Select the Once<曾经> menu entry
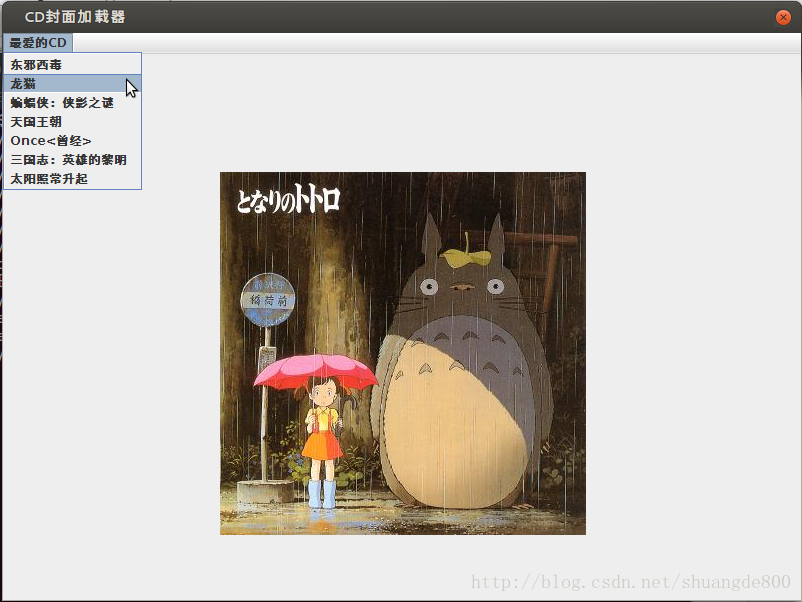Screen dimensions: 802x602 coord(73,141)
